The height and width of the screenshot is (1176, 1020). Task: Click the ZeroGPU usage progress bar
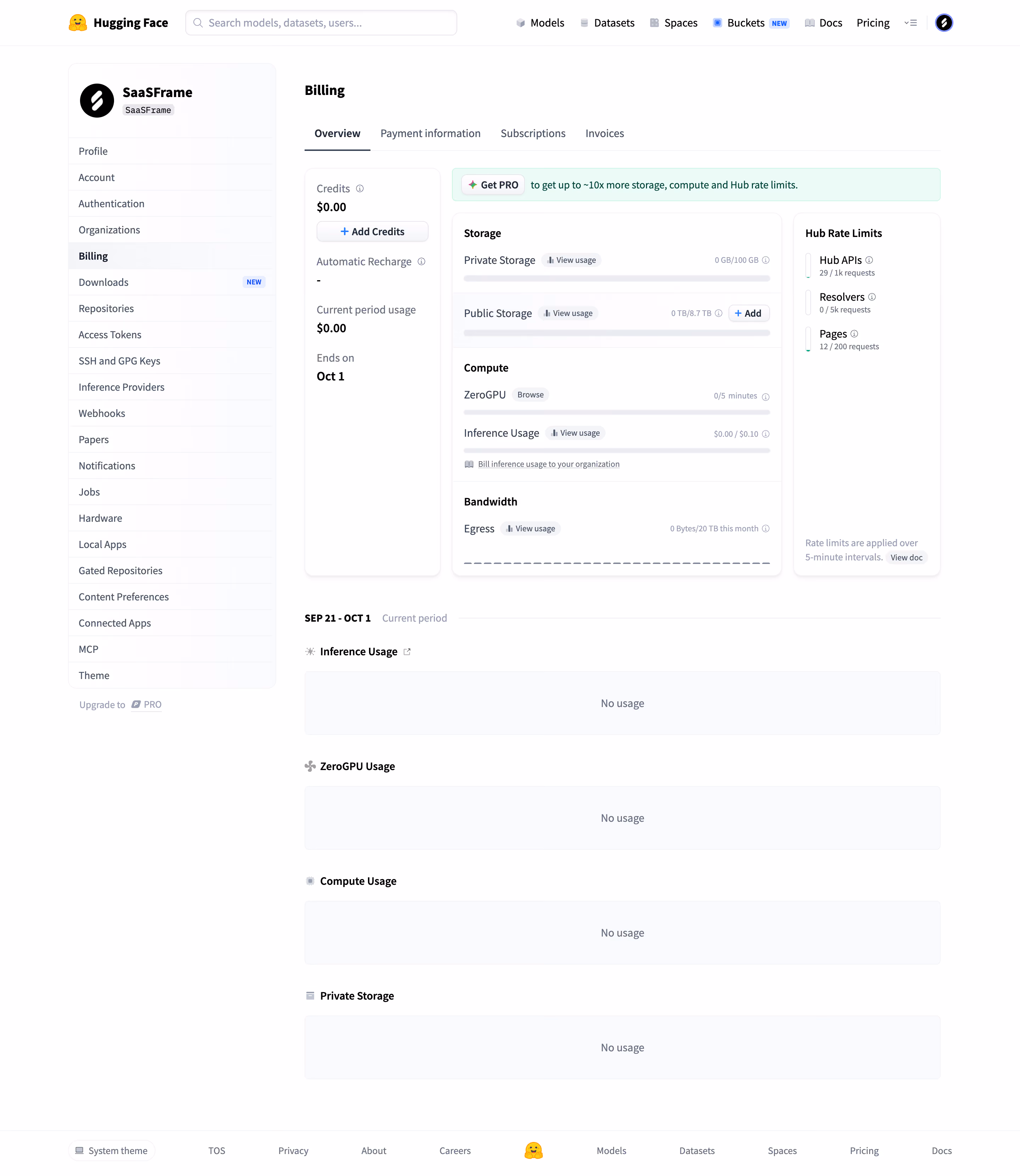(617, 412)
